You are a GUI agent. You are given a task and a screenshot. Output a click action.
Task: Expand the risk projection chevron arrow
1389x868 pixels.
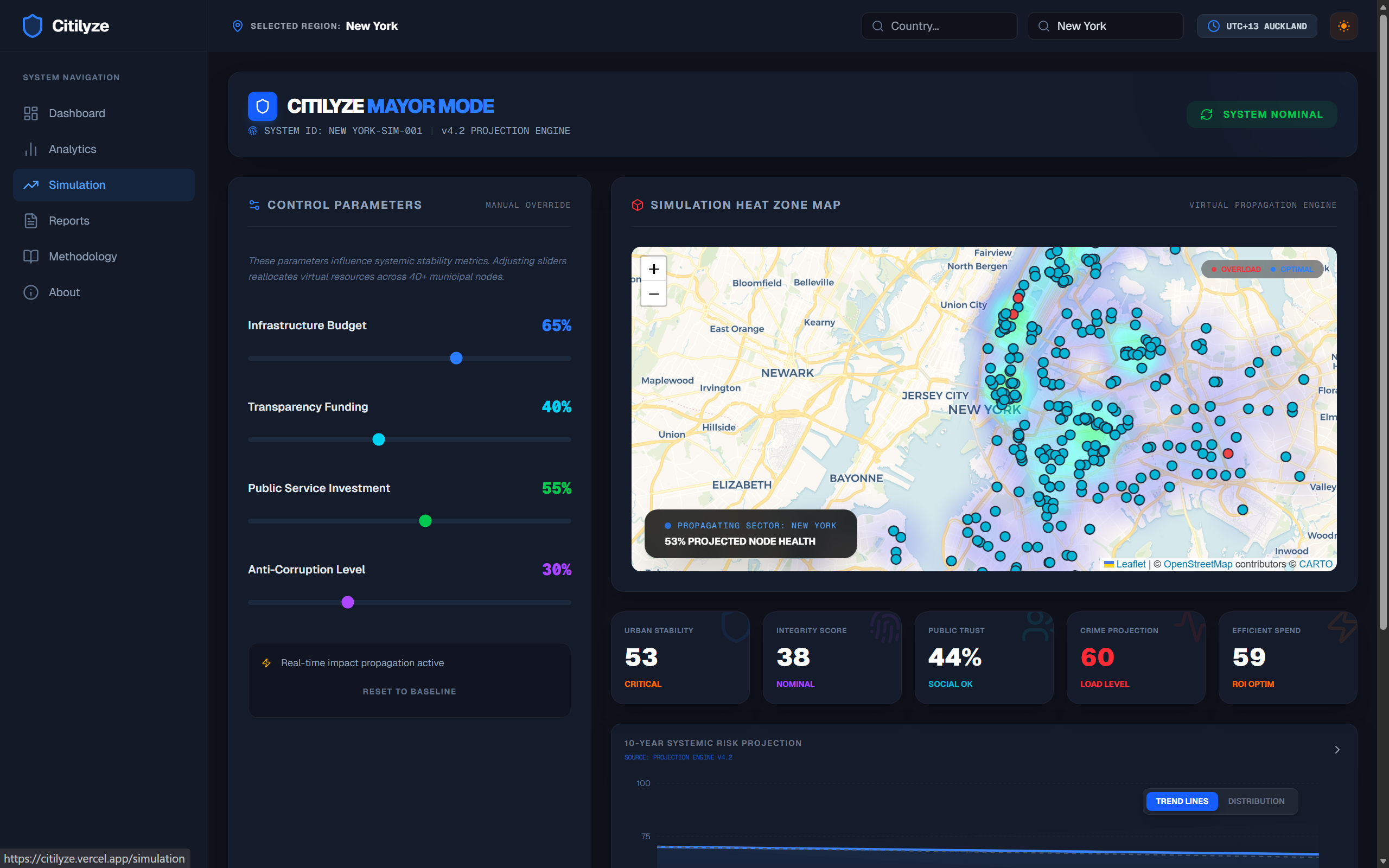pos(1337,750)
